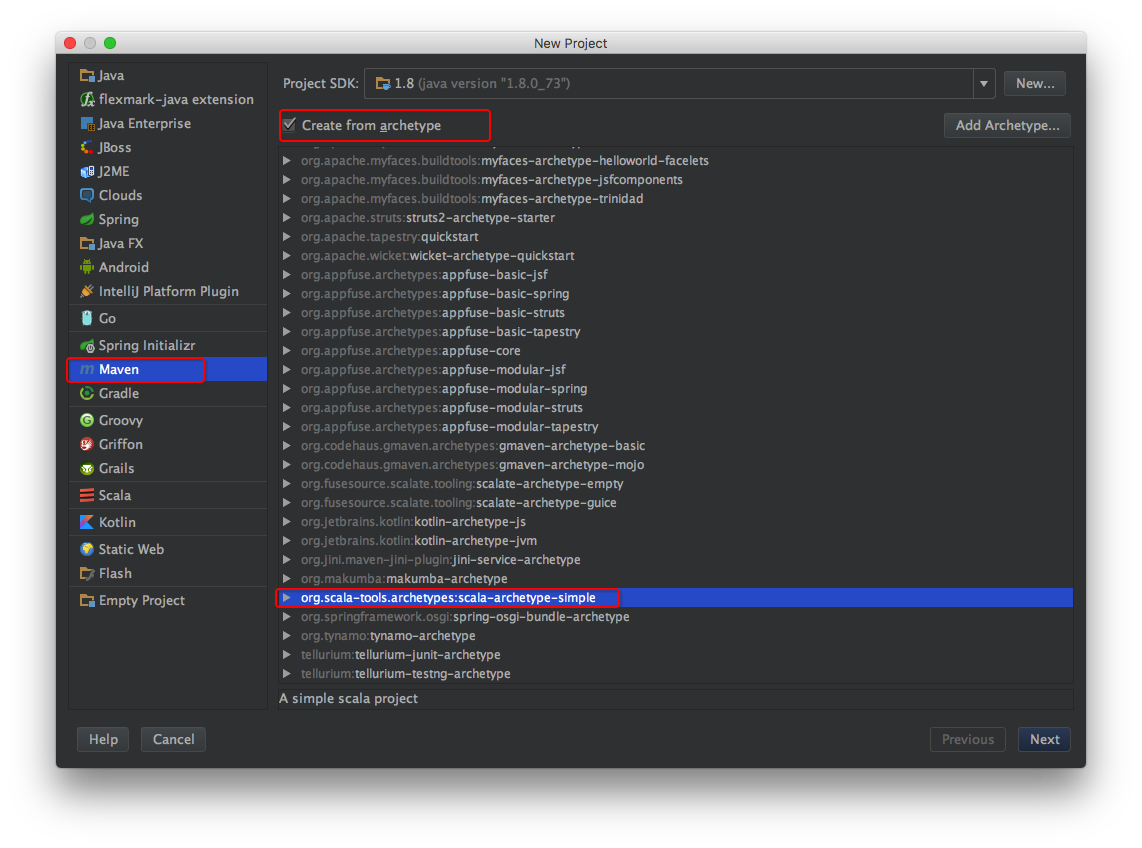Click the Cancel button
Screen dimensions: 1142x848
click(173, 740)
